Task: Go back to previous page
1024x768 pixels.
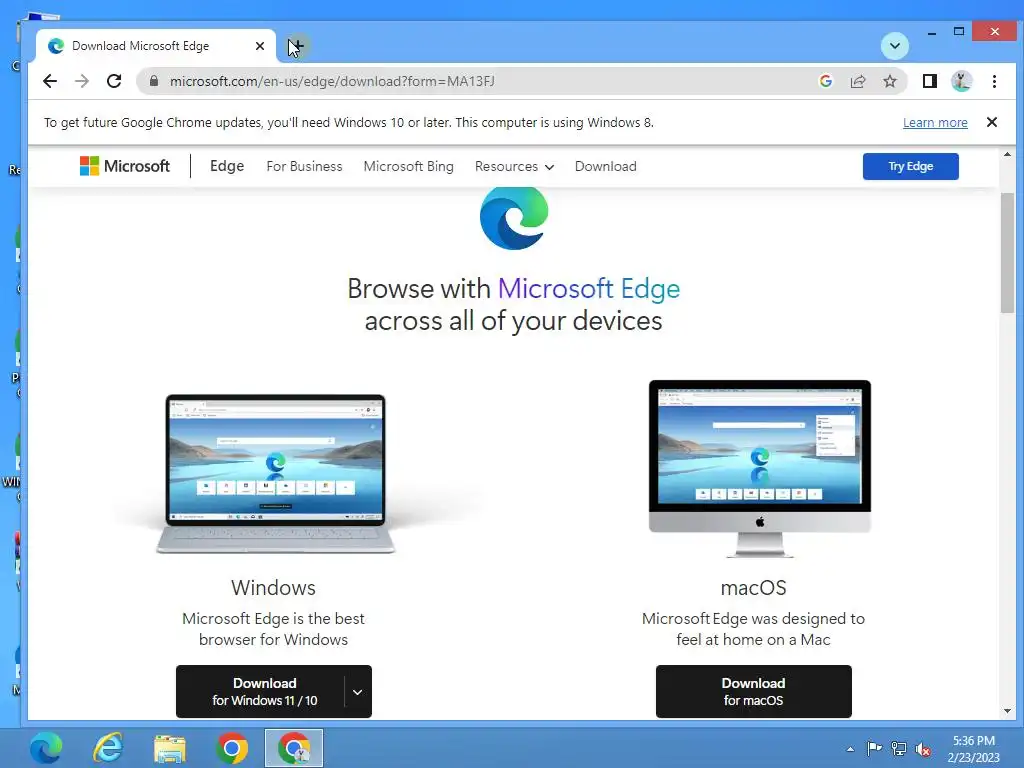Action: [50, 81]
